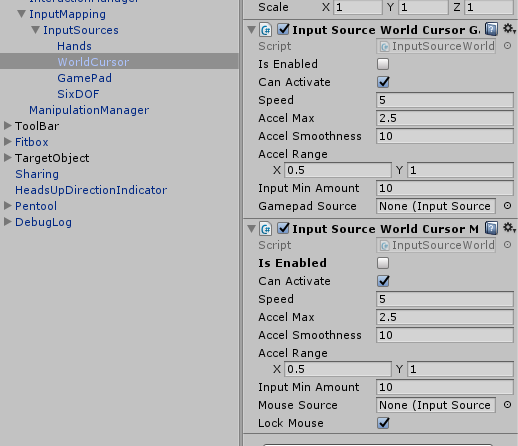518x446 pixels.
Task: Edit Accel Range Y in World Cursor G component
Action: (x=460, y=170)
